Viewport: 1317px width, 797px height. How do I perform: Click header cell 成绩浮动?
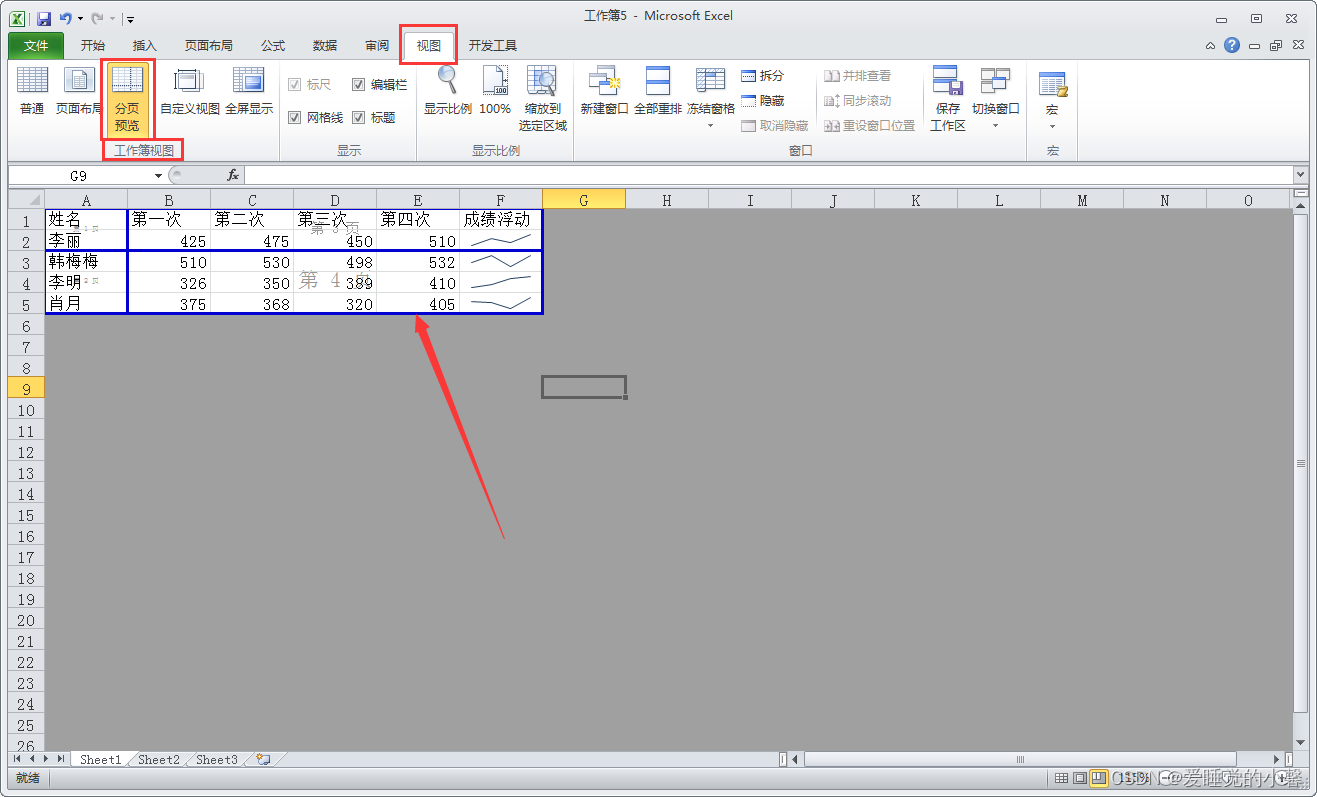pos(501,220)
